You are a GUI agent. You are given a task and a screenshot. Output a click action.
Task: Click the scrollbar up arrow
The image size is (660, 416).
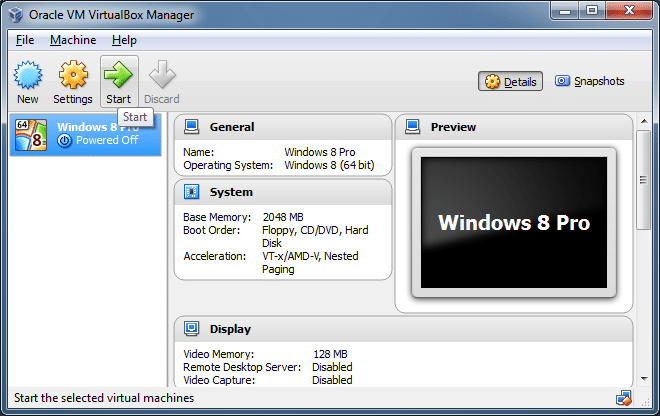pos(644,122)
